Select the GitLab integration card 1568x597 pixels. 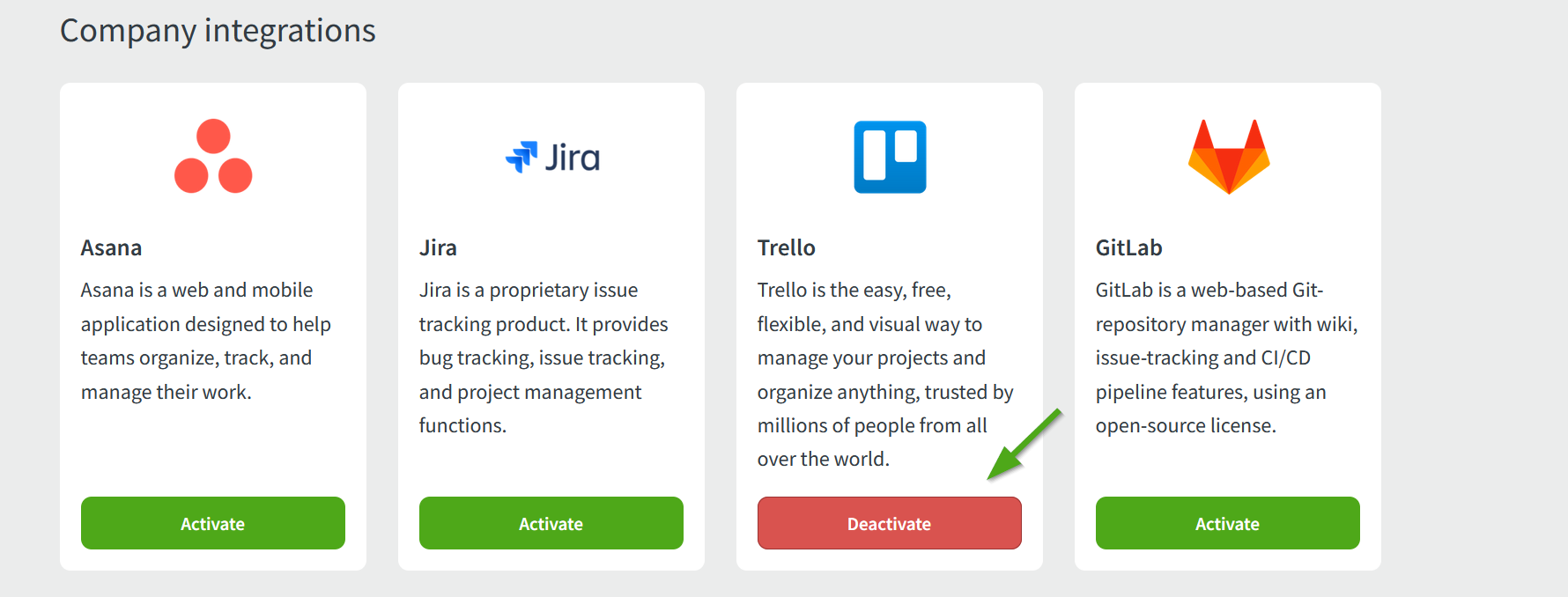click(x=1227, y=326)
